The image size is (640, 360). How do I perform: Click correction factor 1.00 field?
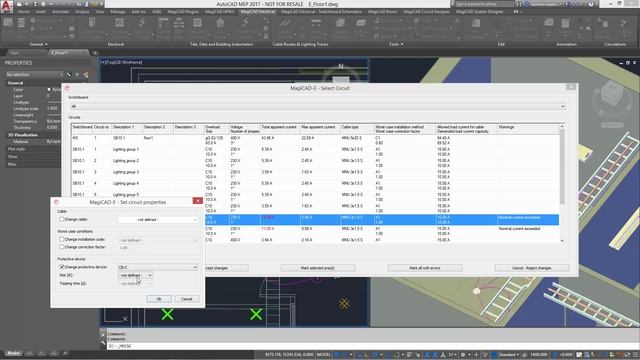click(158, 247)
